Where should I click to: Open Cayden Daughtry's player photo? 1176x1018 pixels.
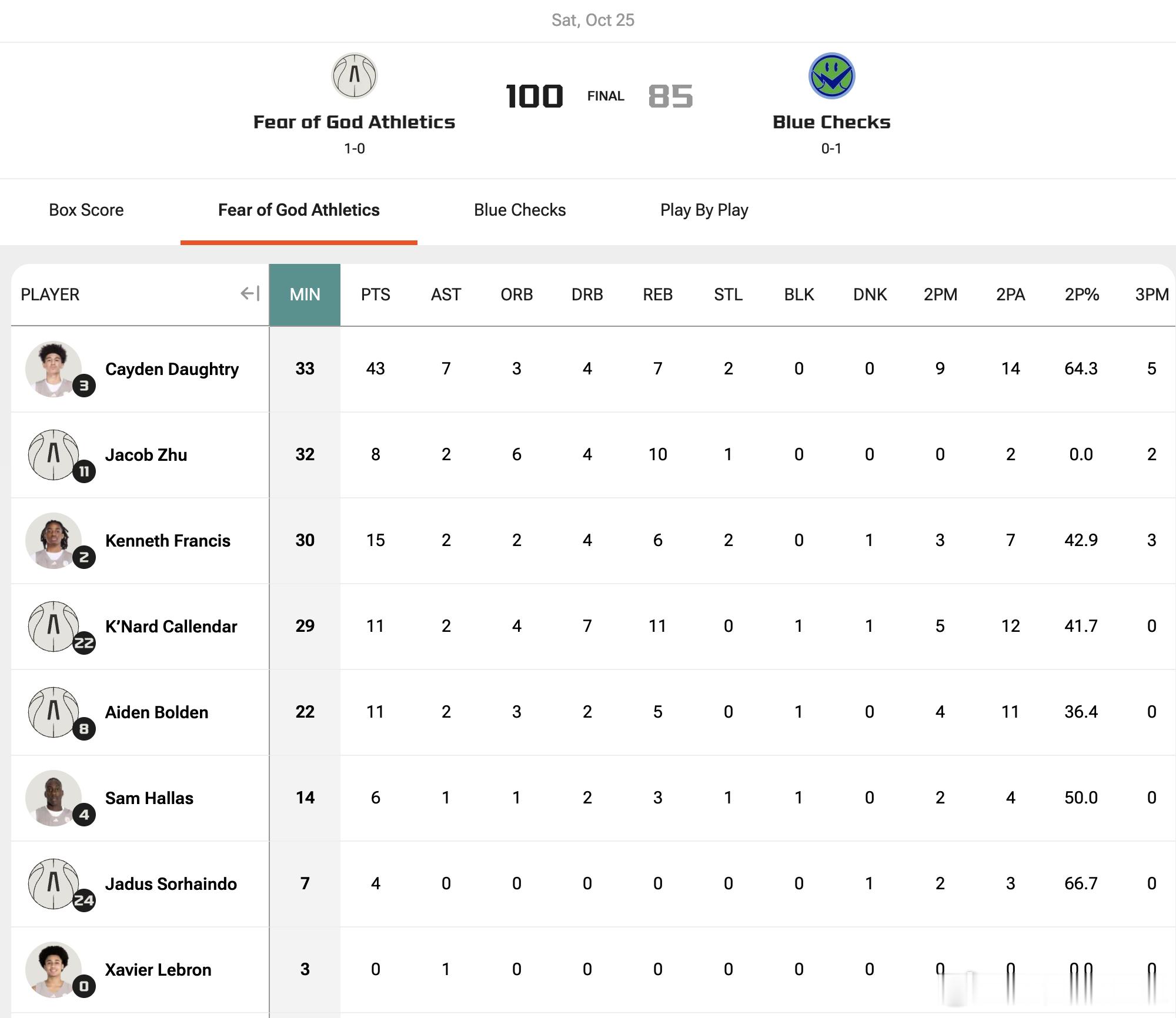(x=54, y=369)
